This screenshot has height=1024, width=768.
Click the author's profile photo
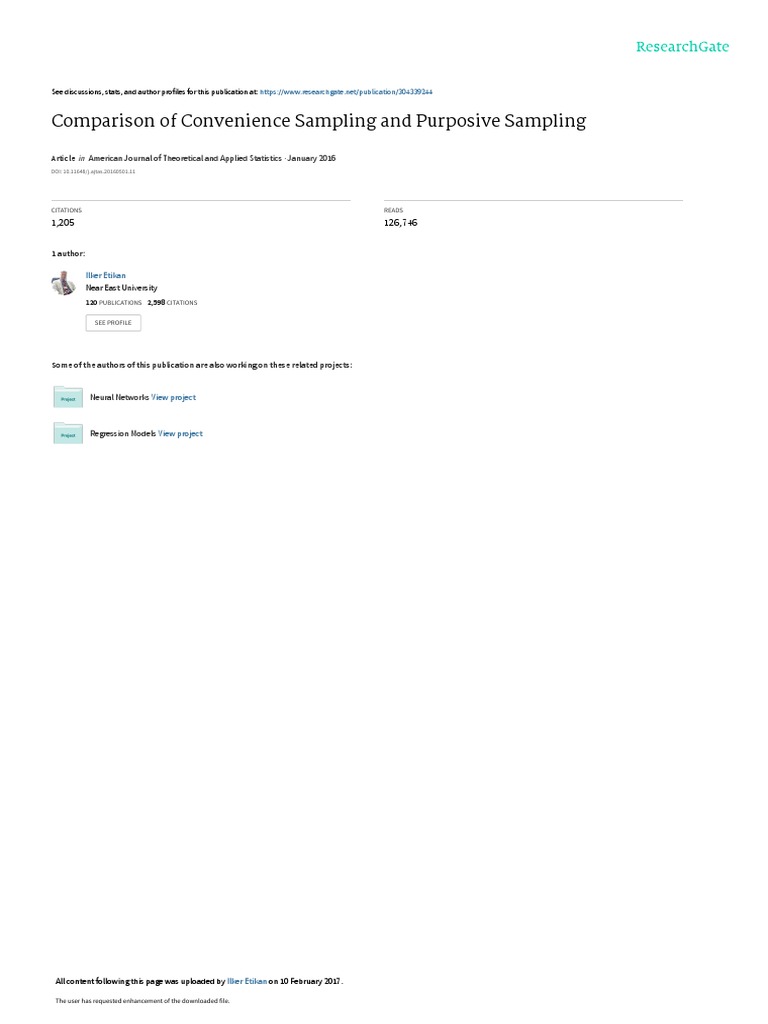click(x=64, y=283)
